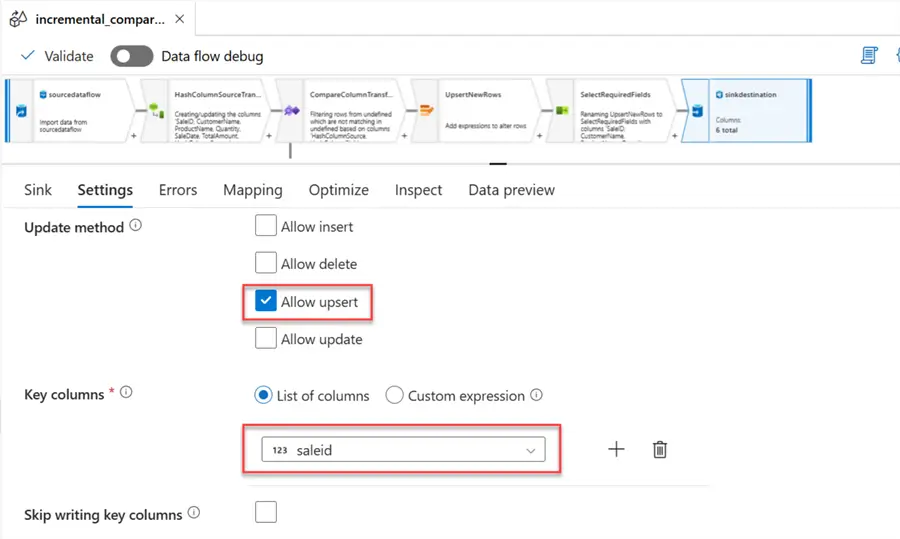Image resolution: width=900 pixels, height=539 pixels.
Task: Open the script view icon
Action: (869, 56)
